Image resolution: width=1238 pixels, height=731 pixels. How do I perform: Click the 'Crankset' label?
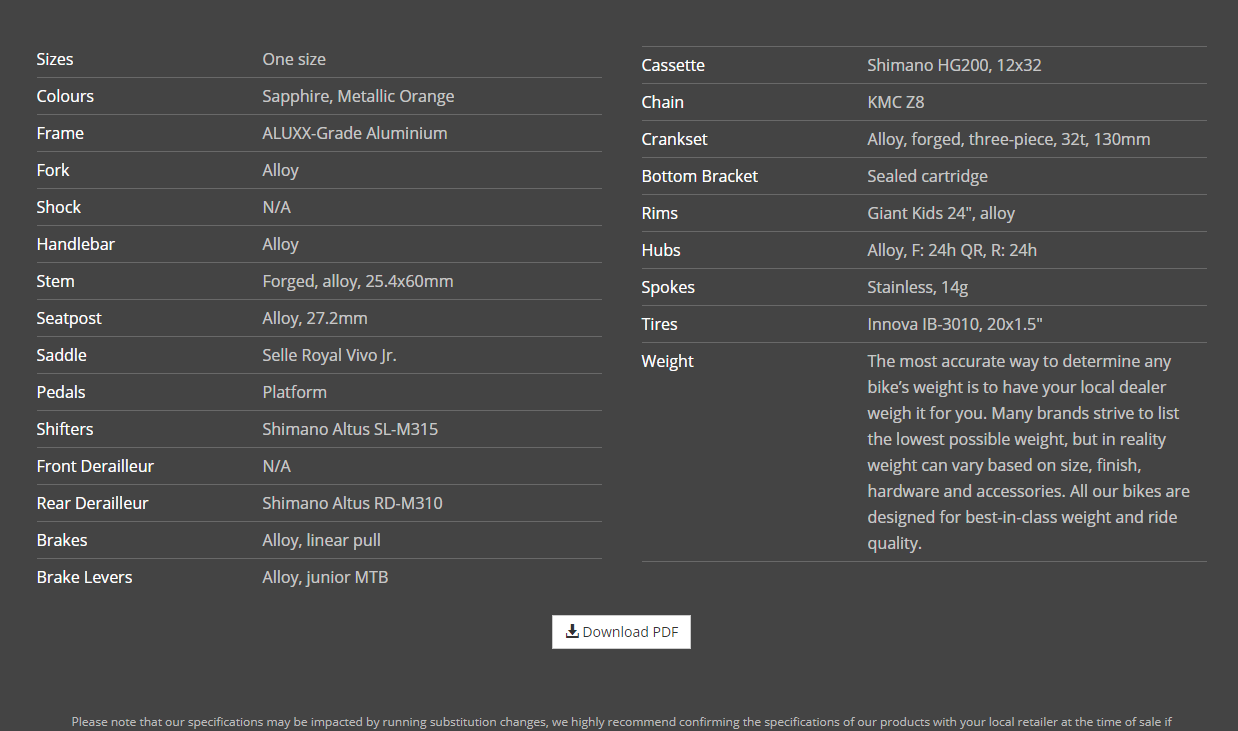(x=675, y=139)
